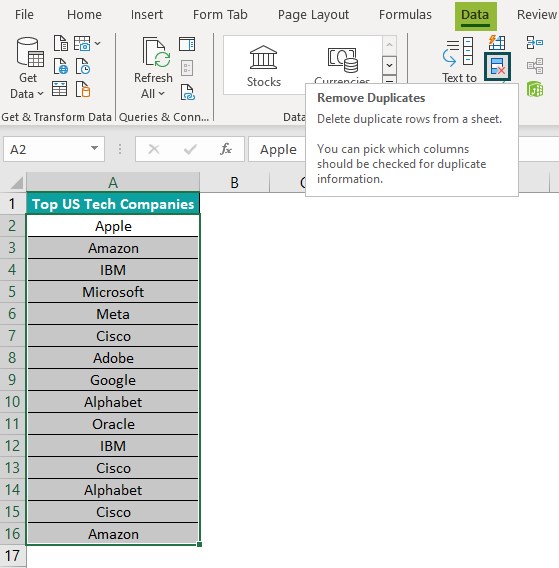The width and height of the screenshot is (559, 568).
Task: Click the From Picture icon
Action: tap(82, 43)
